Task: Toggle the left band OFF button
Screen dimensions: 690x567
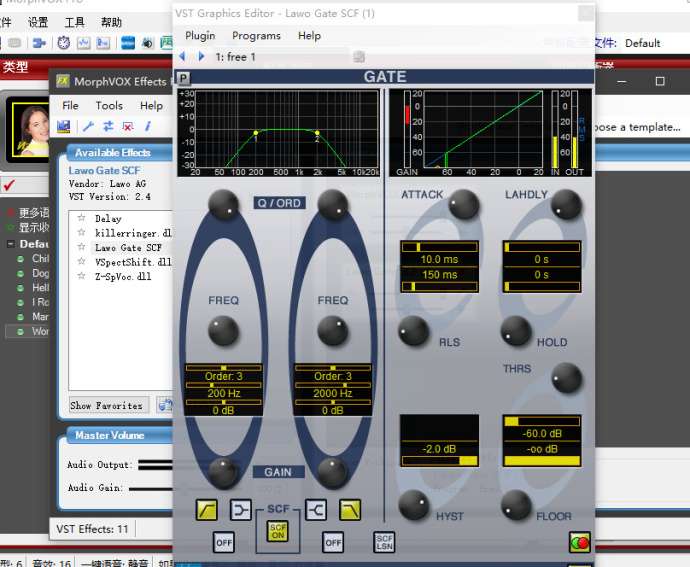Action: 224,542
